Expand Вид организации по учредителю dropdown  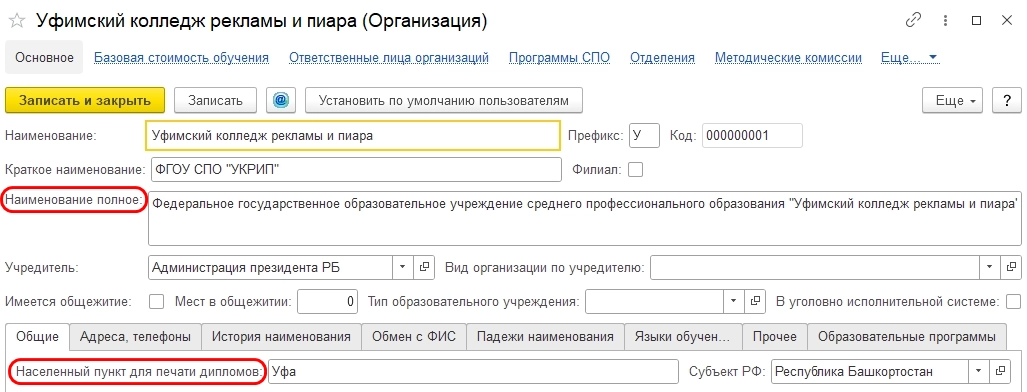coord(989,267)
